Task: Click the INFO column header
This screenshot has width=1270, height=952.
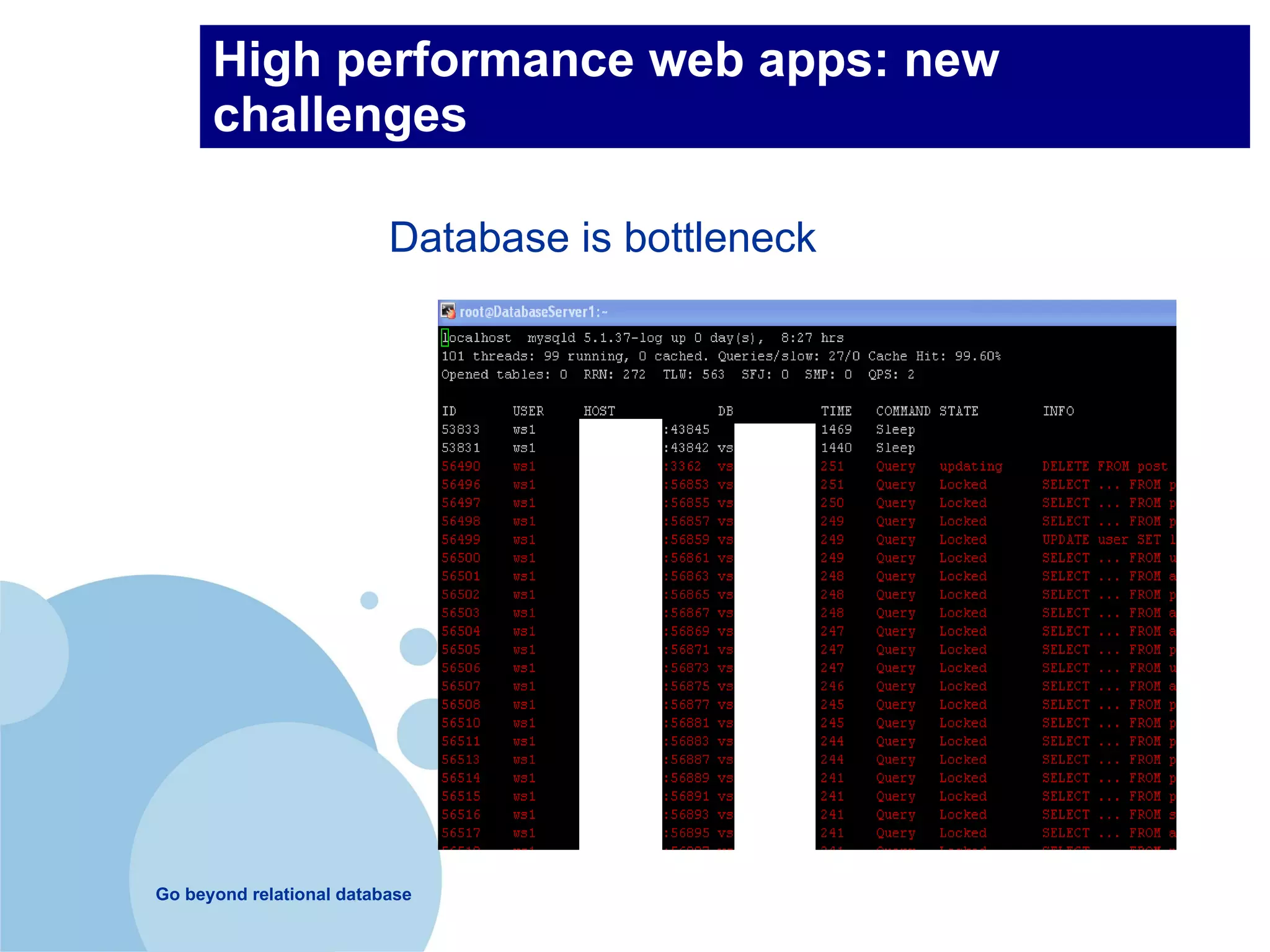Action: tap(1058, 411)
